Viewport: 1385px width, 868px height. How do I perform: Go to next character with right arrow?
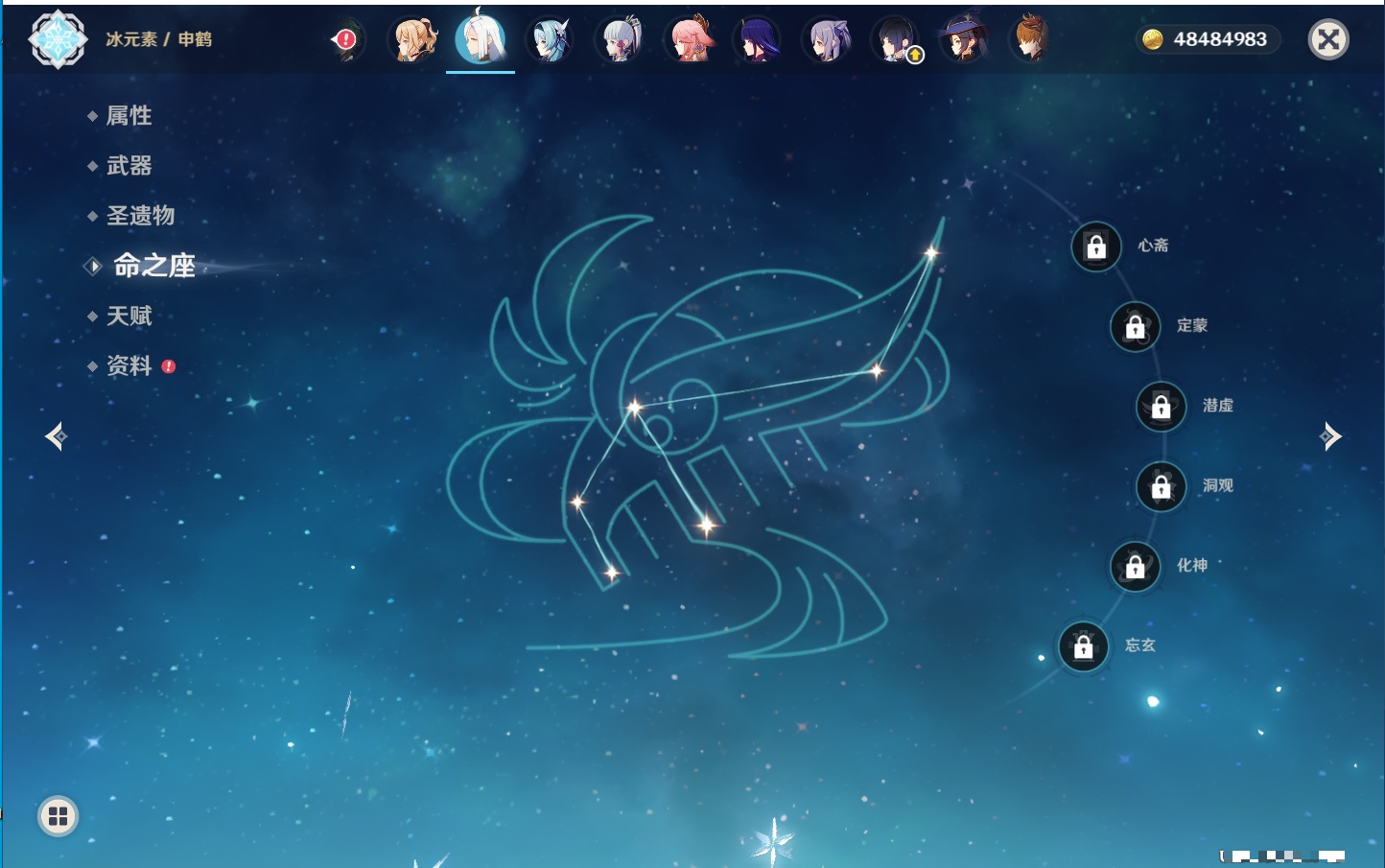(x=1330, y=436)
